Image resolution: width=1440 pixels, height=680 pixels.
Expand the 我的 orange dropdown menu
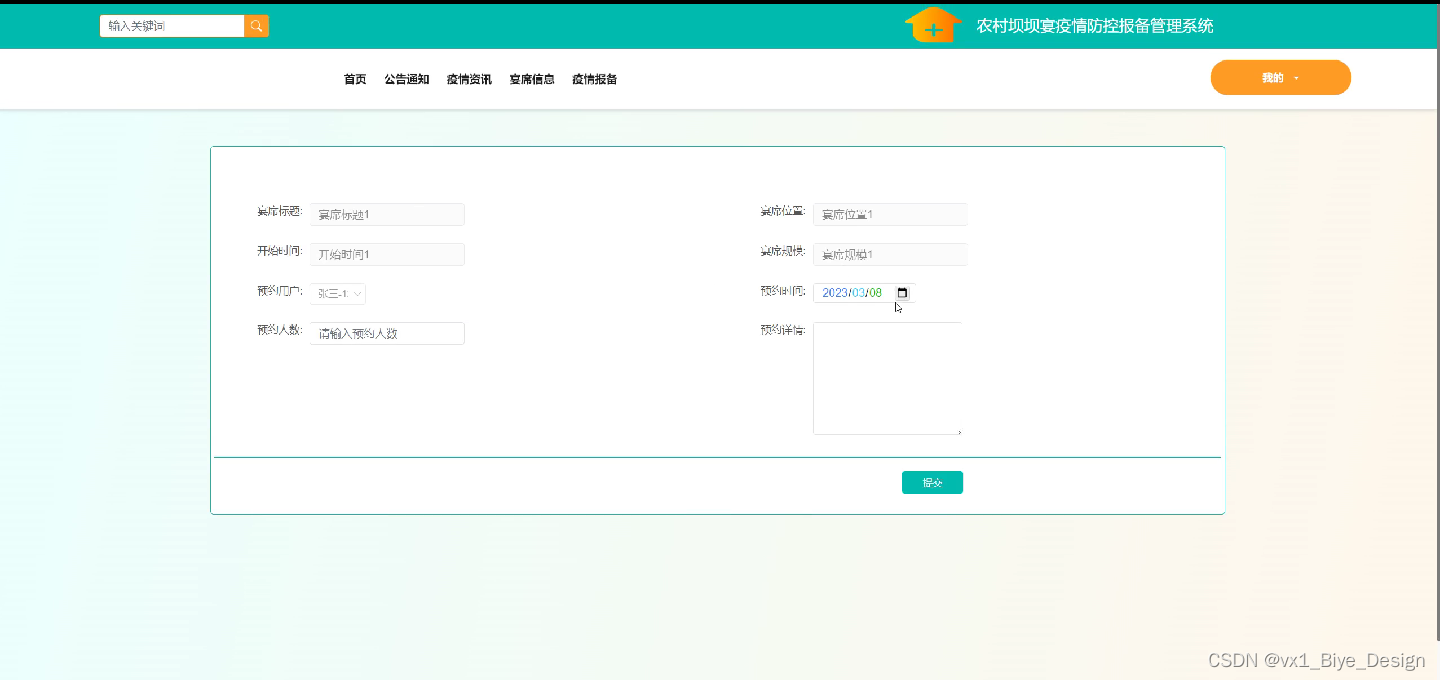pos(1280,78)
